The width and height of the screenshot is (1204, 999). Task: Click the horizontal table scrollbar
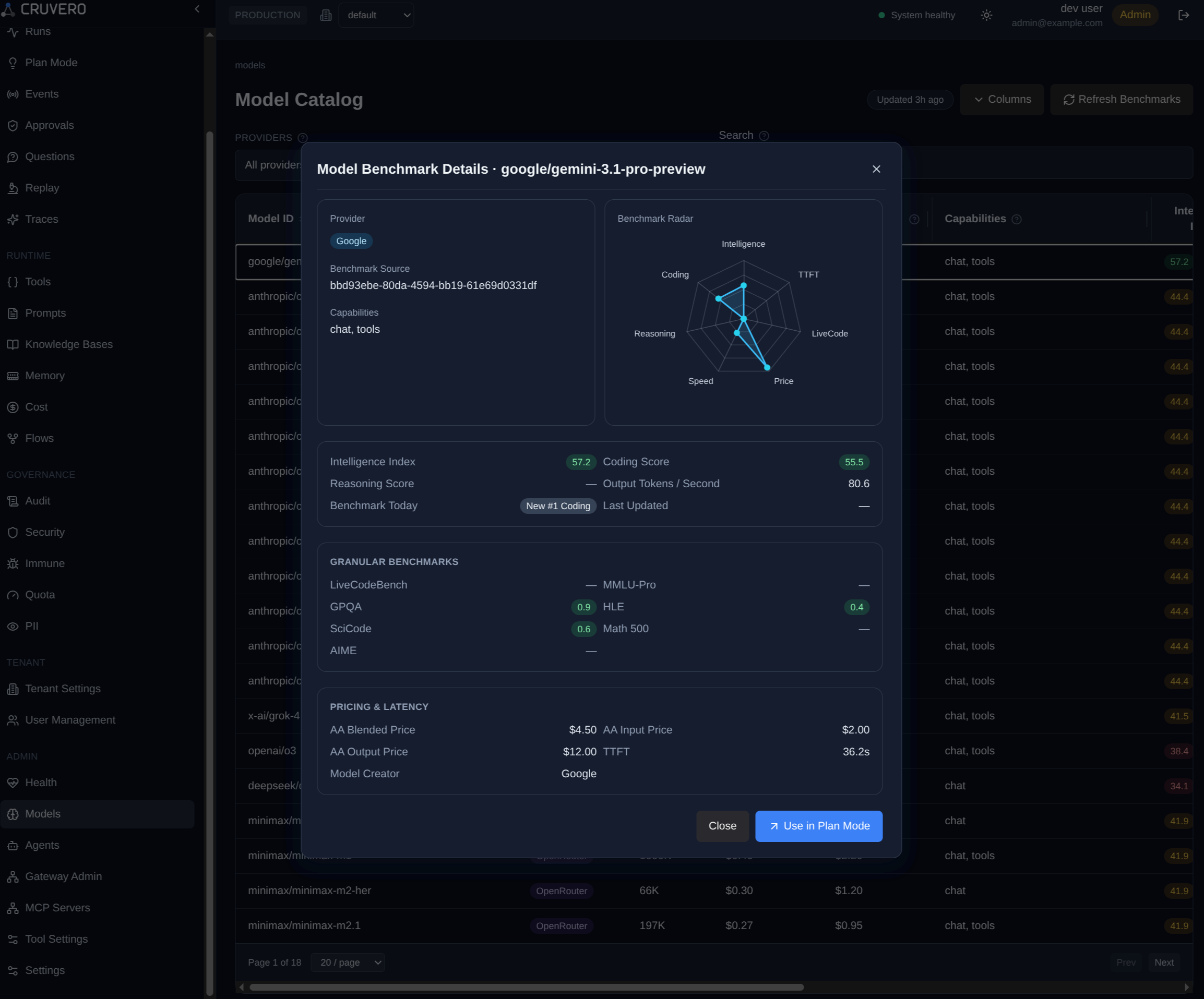(526, 987)
